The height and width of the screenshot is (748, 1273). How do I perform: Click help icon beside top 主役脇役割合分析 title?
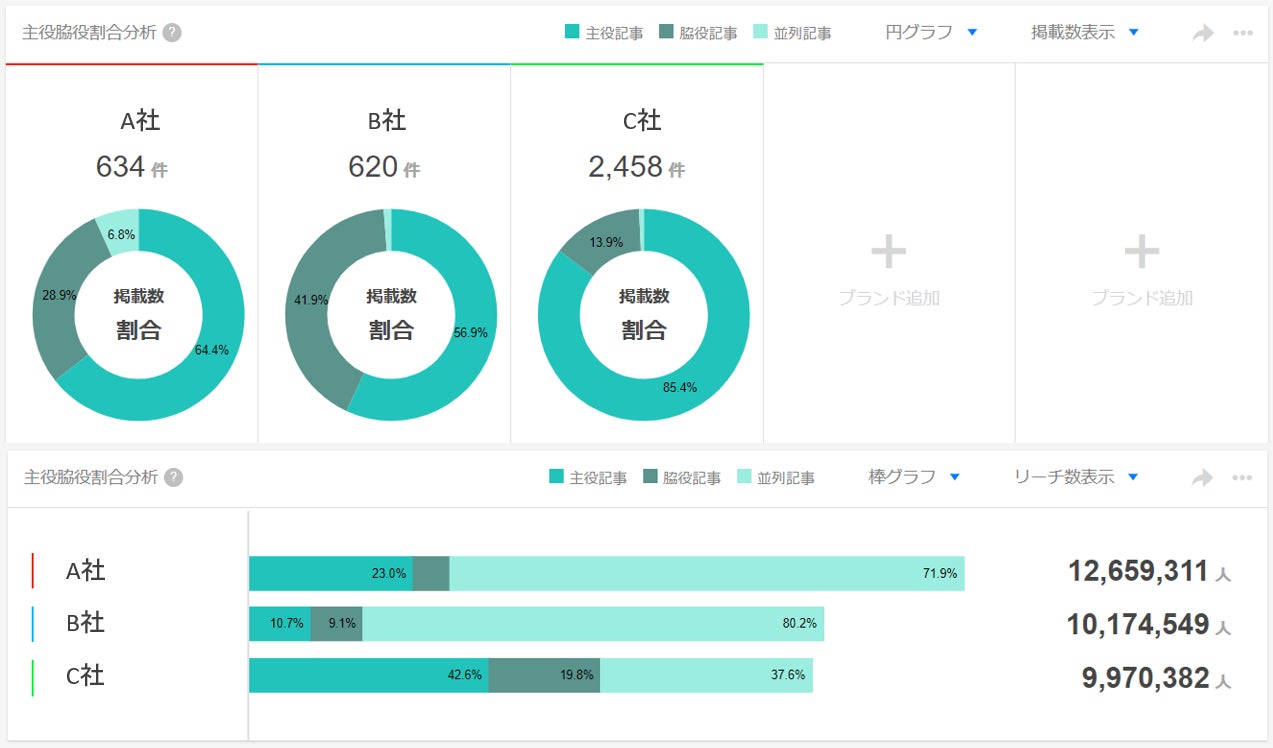pyautogui.click(x=173, y=32)
